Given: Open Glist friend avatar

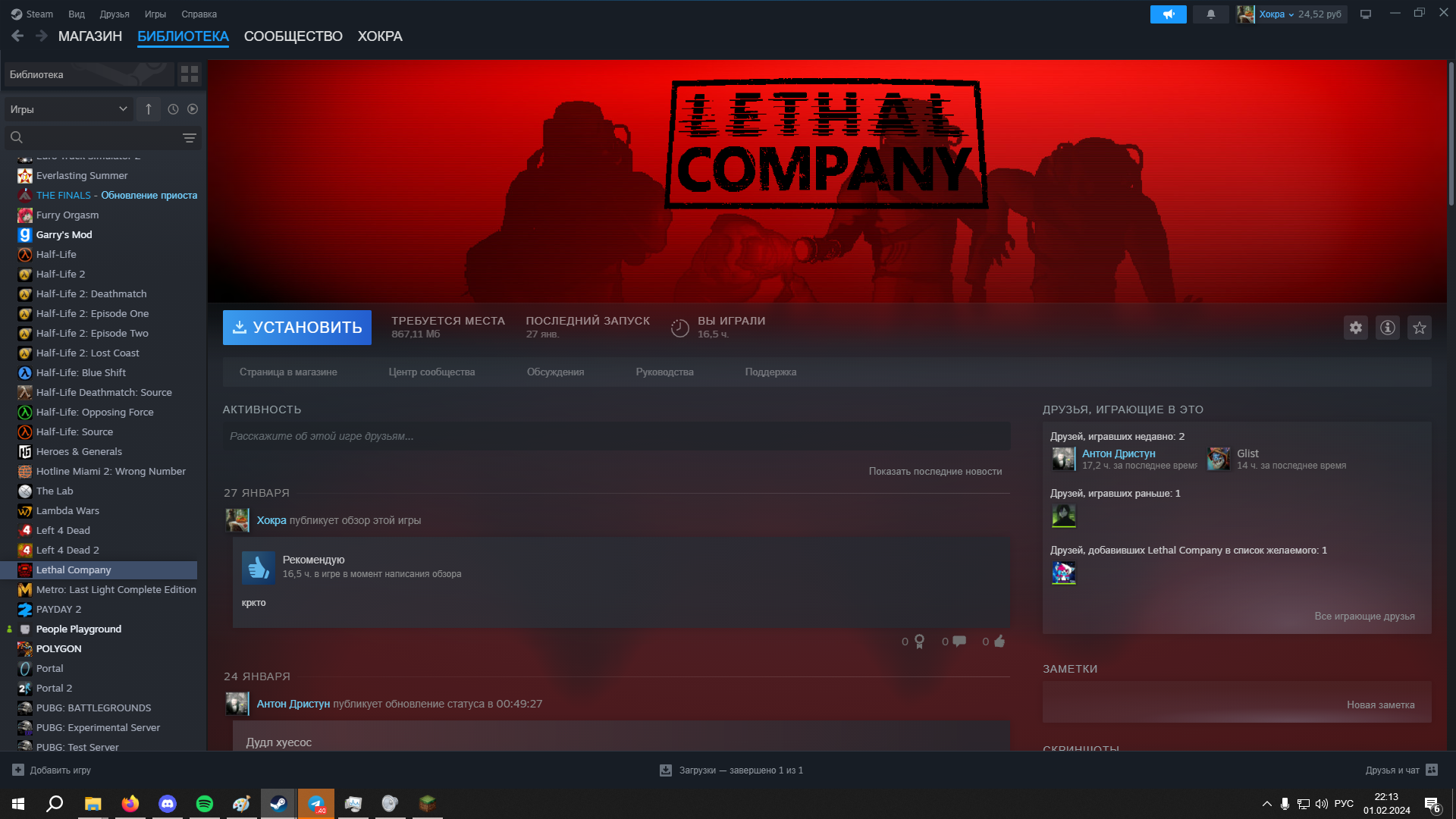Looking at the screenshot, I should tap(1219, 459).
